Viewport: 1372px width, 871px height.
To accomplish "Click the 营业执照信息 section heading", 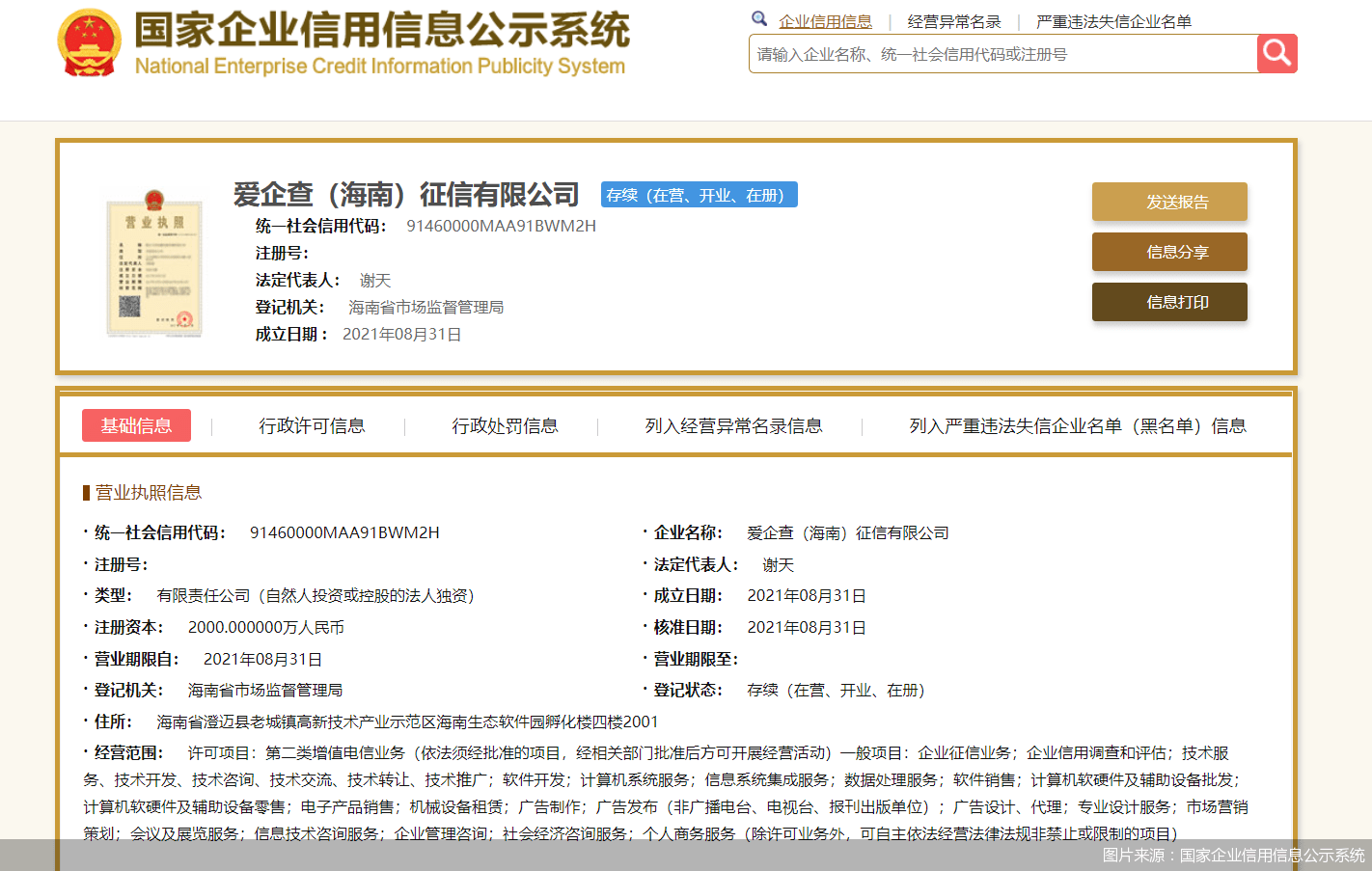I will (x=149, y=493).
